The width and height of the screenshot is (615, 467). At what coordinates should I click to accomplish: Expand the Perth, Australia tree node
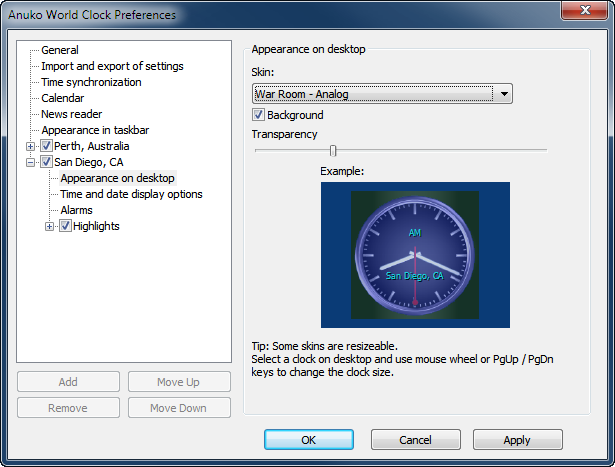[30, 146]
